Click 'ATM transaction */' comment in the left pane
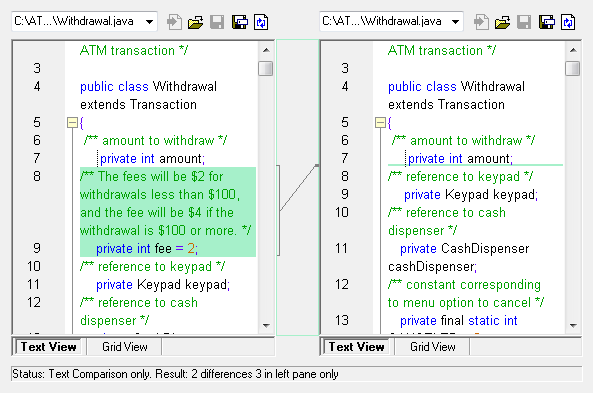The width and height of the screenshot is (593, 393). pos(134,50)
